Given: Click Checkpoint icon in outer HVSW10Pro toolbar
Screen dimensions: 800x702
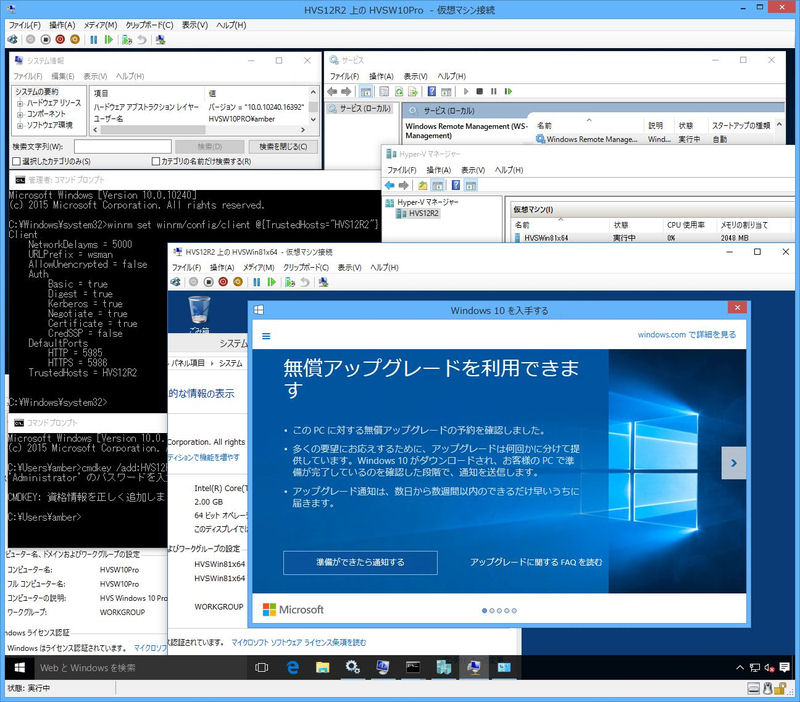Looking at the screenshot, I should click(x=127, y=40).
